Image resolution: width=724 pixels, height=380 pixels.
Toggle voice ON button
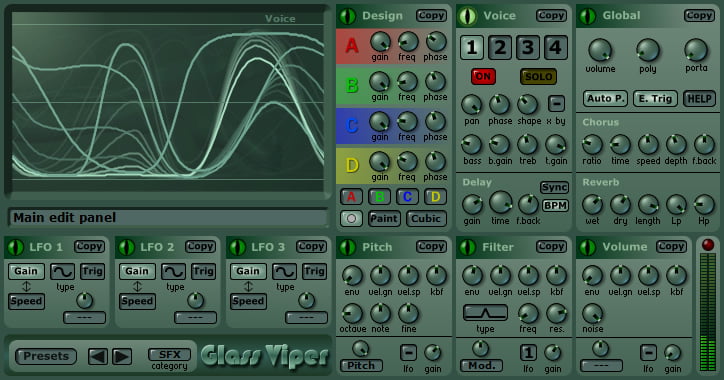click(x=483, y=77)
